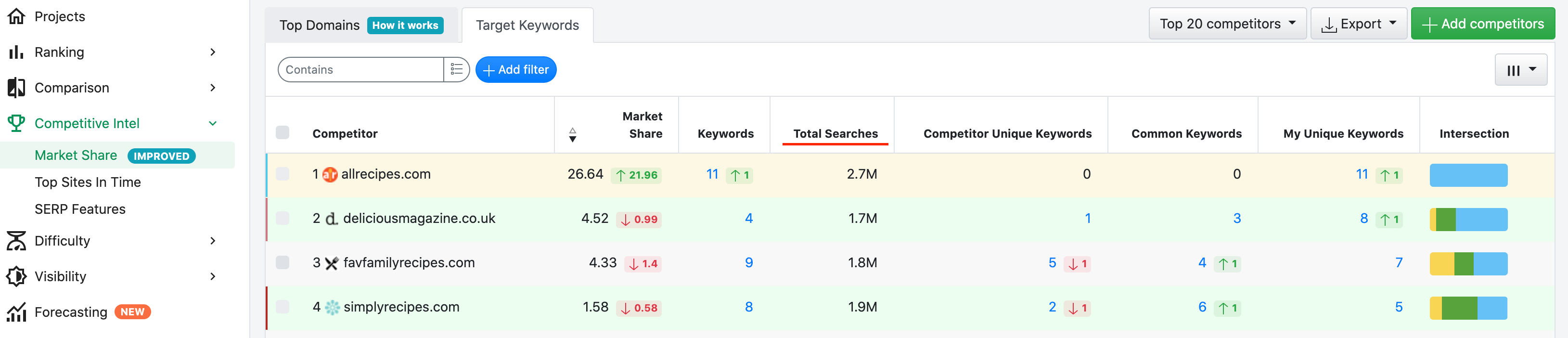Click the filter list icon beside Contains

(x=457, y=69)
